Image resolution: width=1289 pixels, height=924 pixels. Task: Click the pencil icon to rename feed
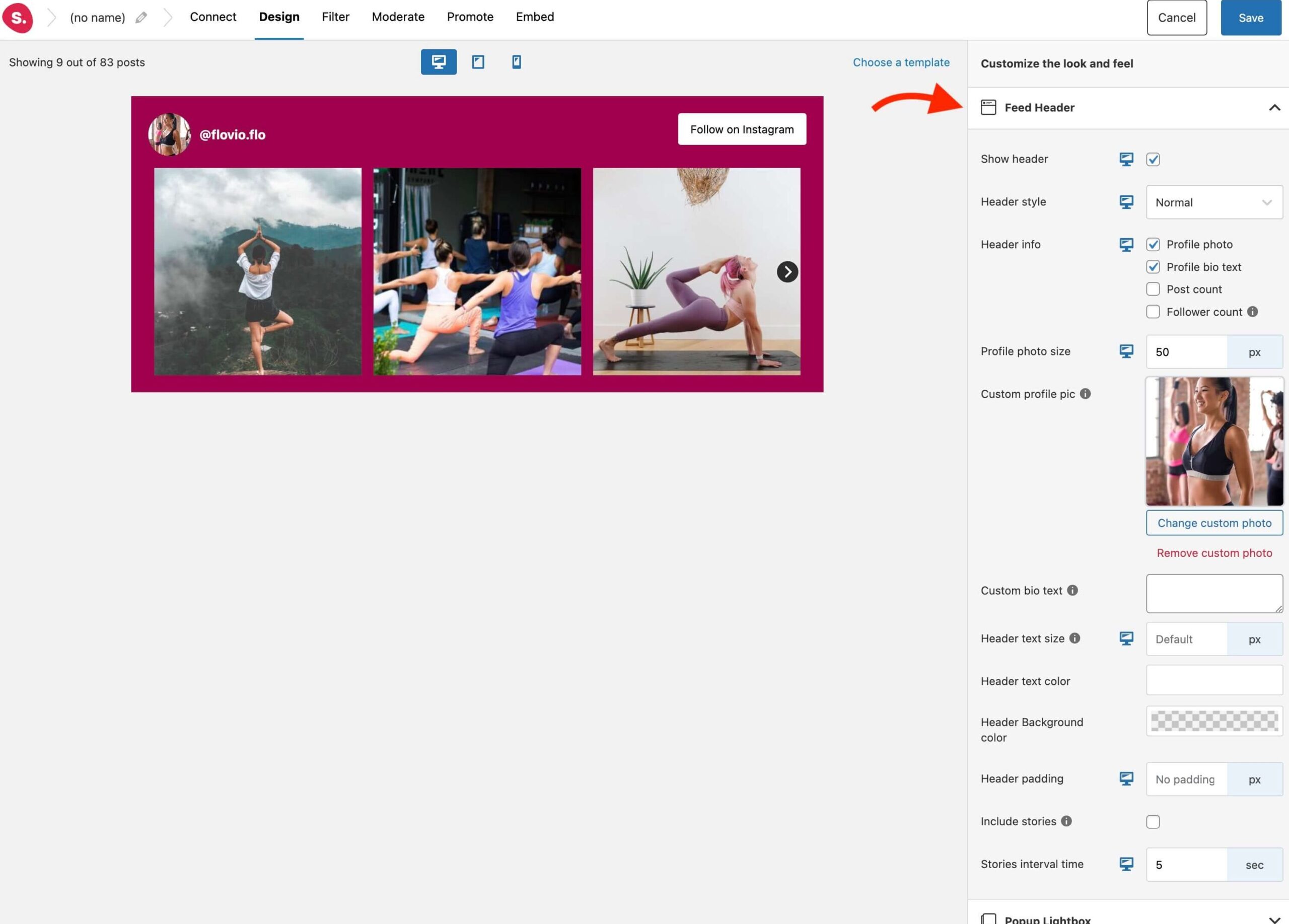(x=141, y=18)
